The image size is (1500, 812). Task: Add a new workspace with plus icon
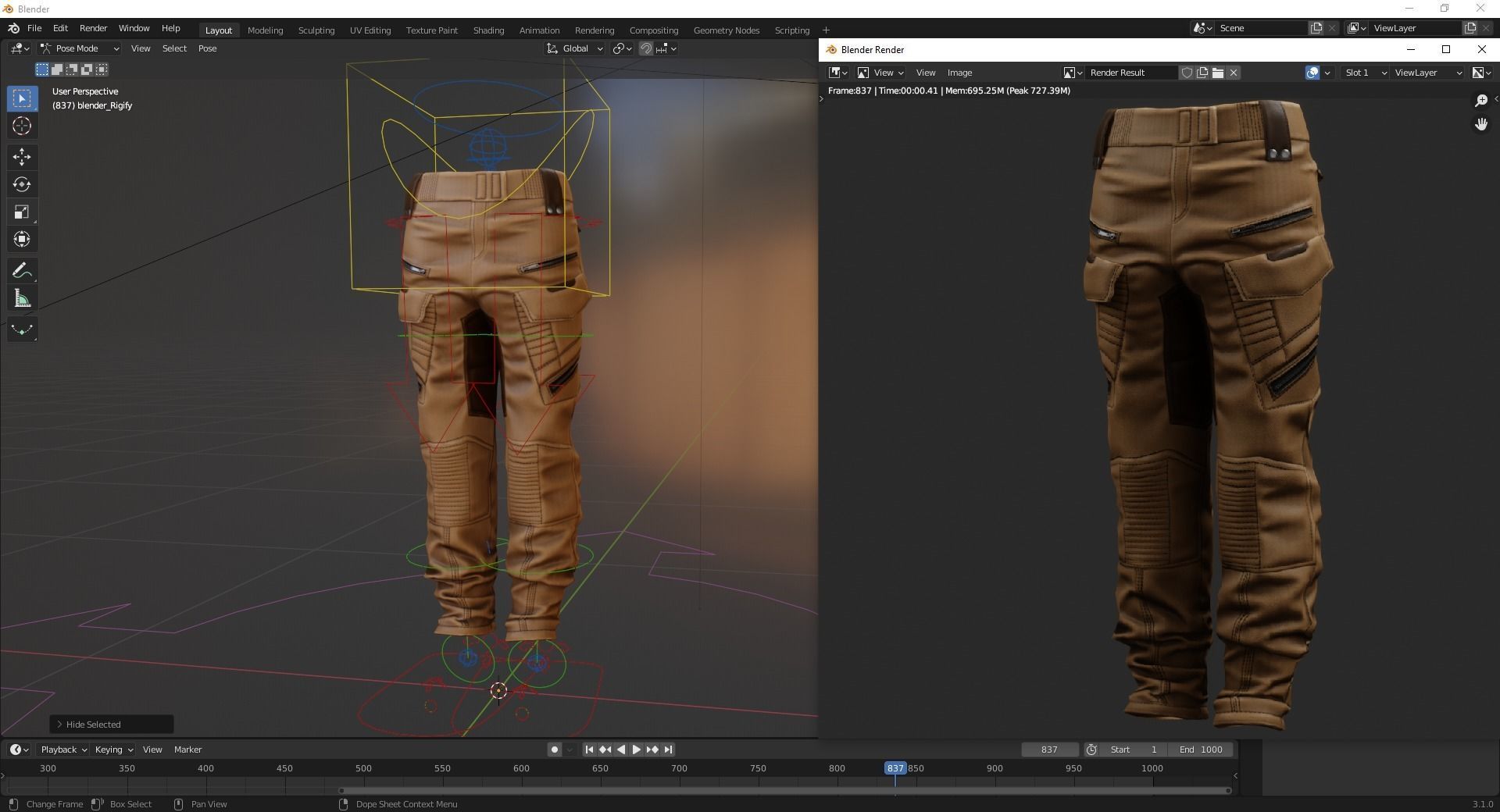[826, 30]
